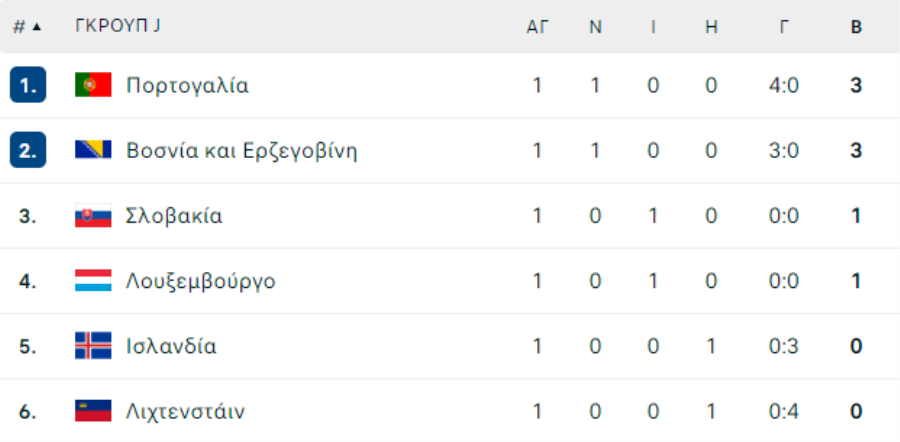
Task: Click the blue rank 2 badge
Action: tap(28, 150)
